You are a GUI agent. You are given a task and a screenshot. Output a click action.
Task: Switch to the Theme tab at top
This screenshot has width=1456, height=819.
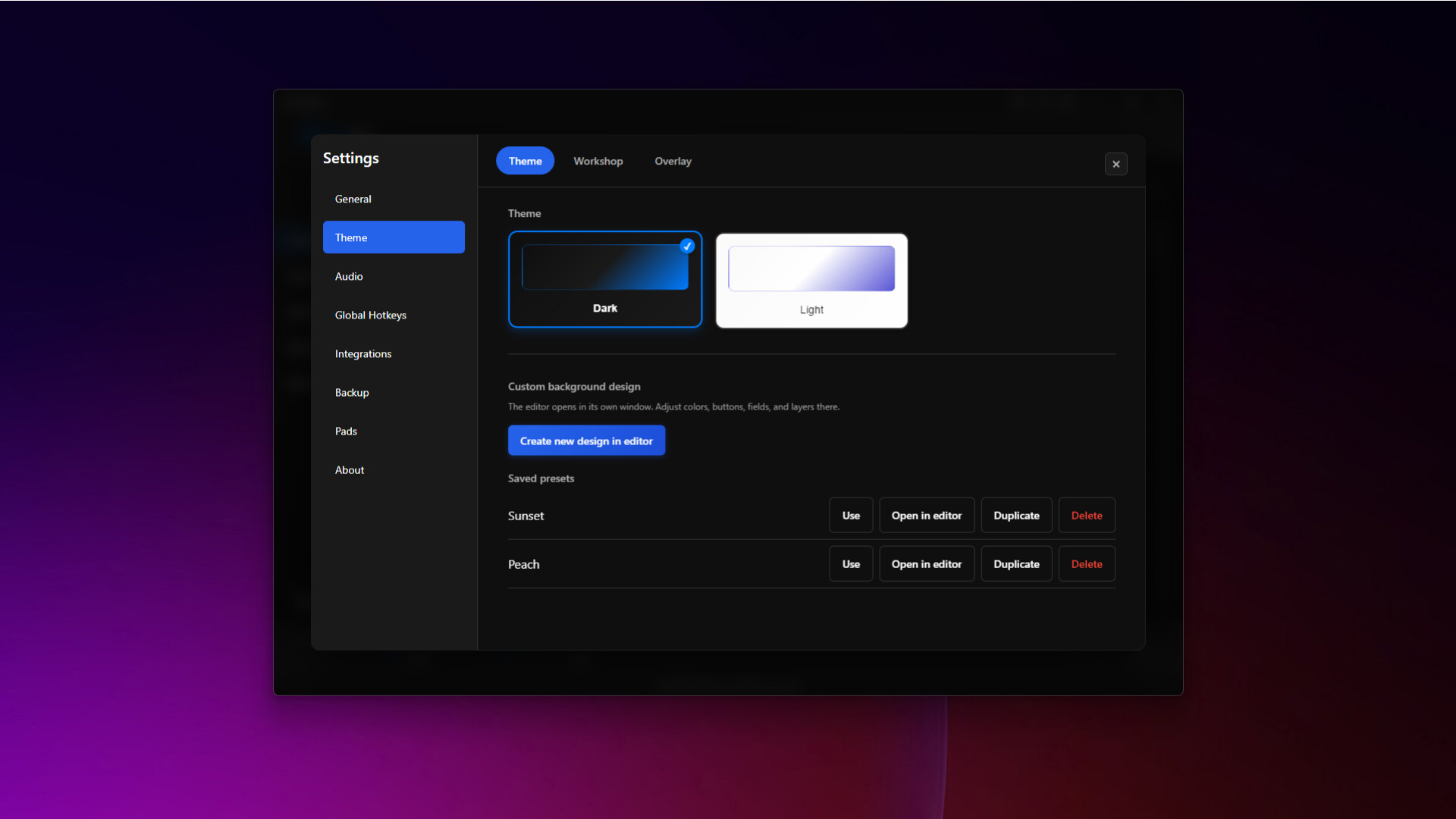(525, 161)
